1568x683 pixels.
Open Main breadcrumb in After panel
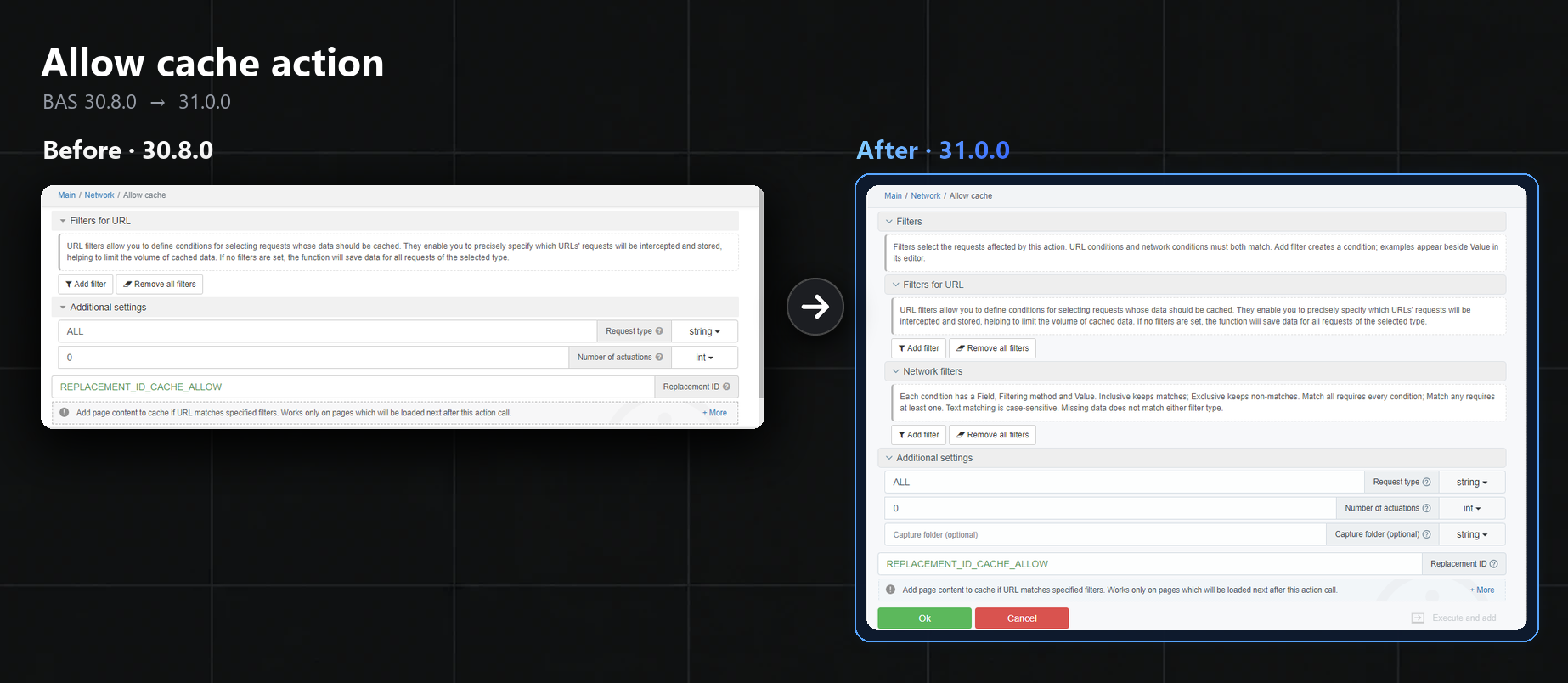(x=893, y=196)
